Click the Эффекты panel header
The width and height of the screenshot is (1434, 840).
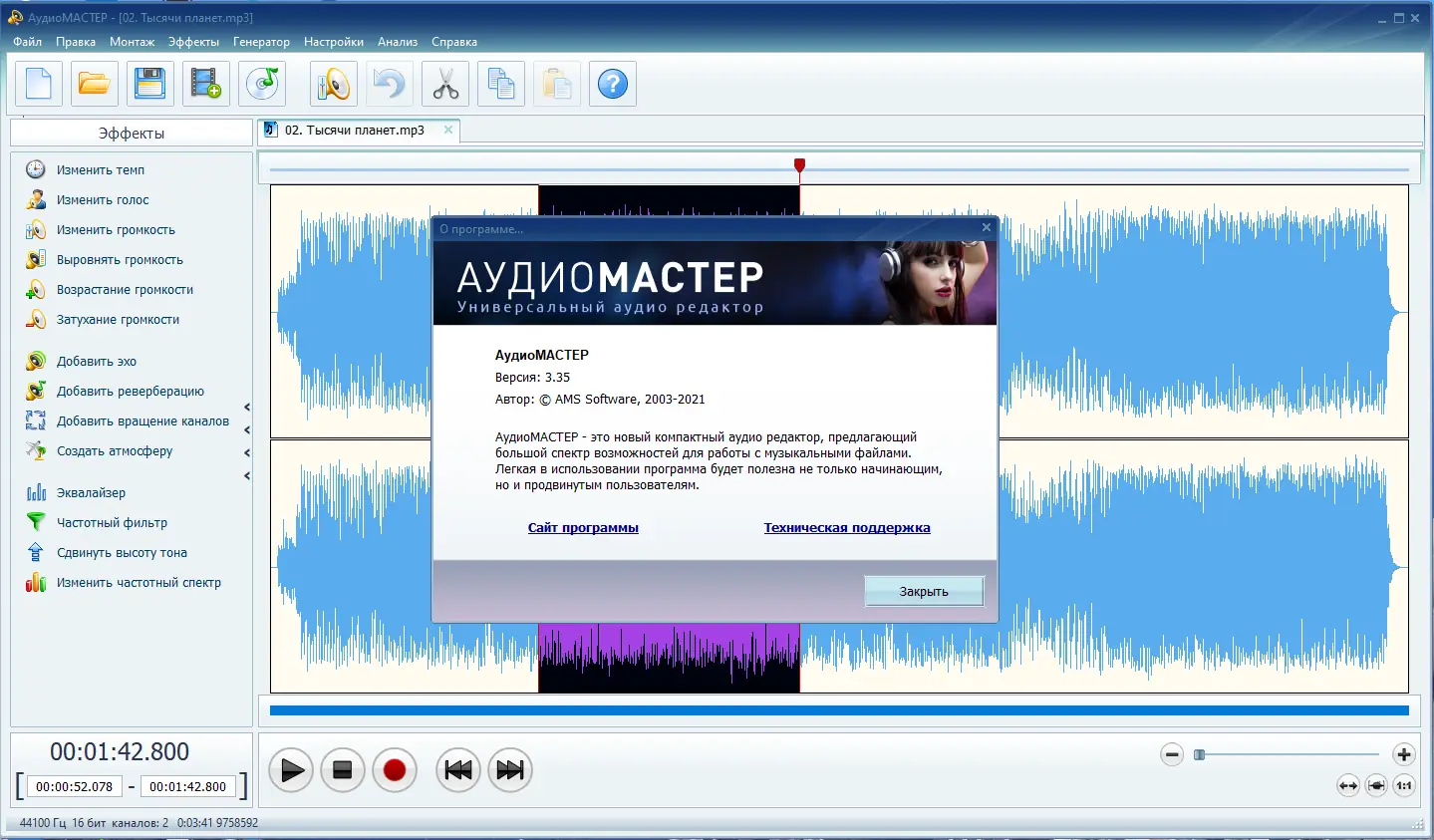point(132,133)
